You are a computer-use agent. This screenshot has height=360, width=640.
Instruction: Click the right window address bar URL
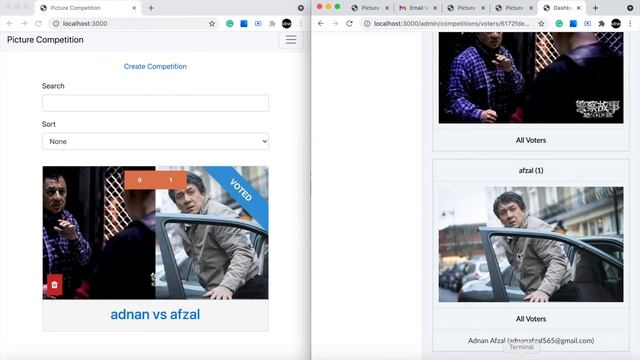[x=451, y=24]
